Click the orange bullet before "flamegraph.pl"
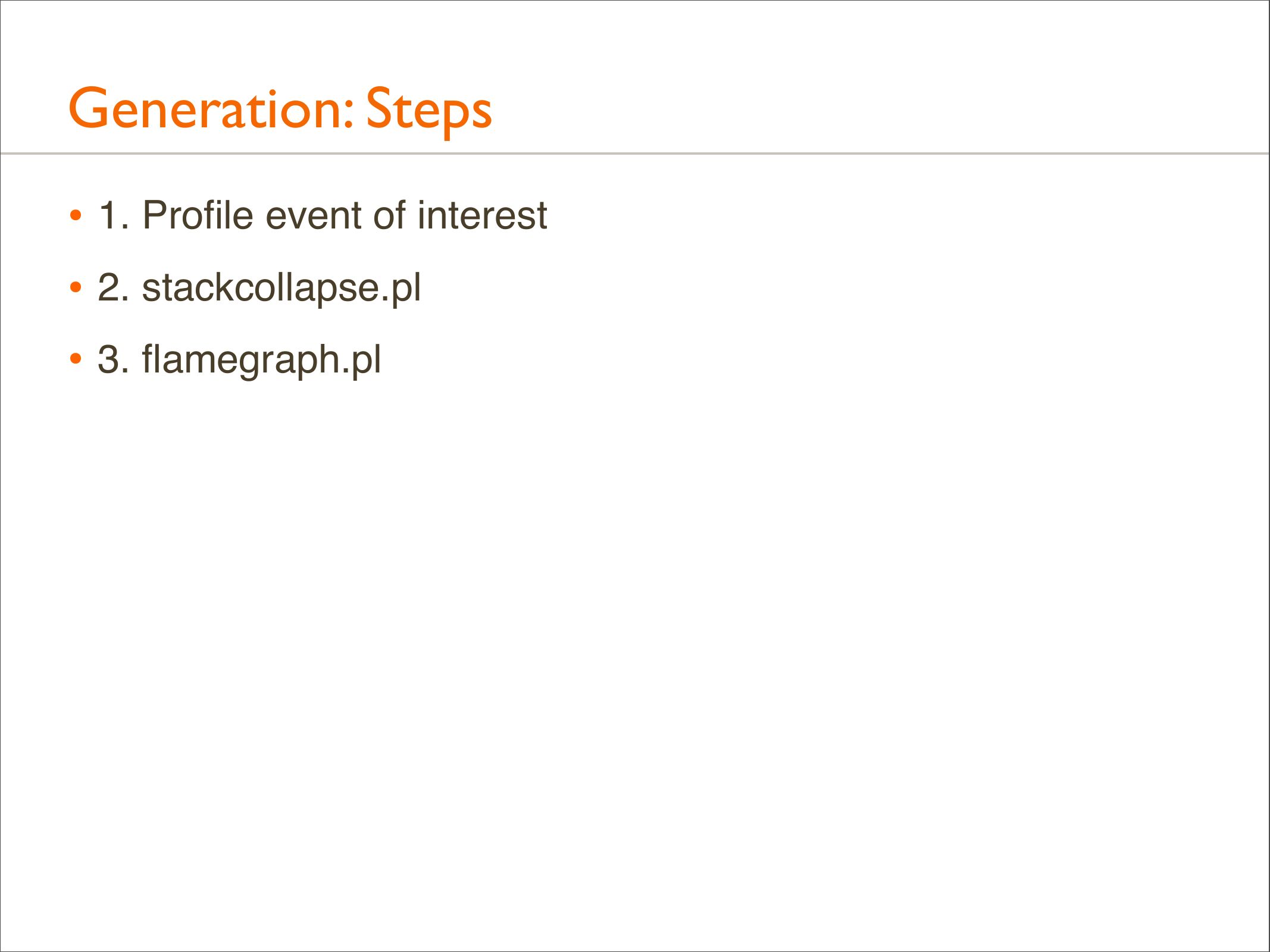 [x=76, y=359]
